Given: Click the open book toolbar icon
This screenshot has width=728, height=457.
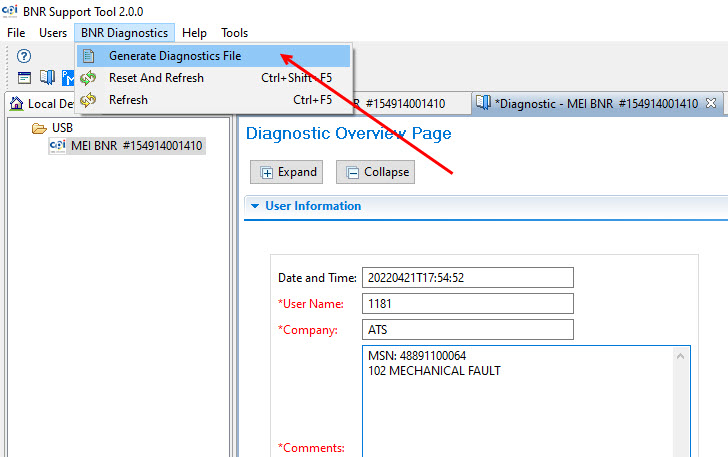Looking at the screenshot, I should [46, 78].
